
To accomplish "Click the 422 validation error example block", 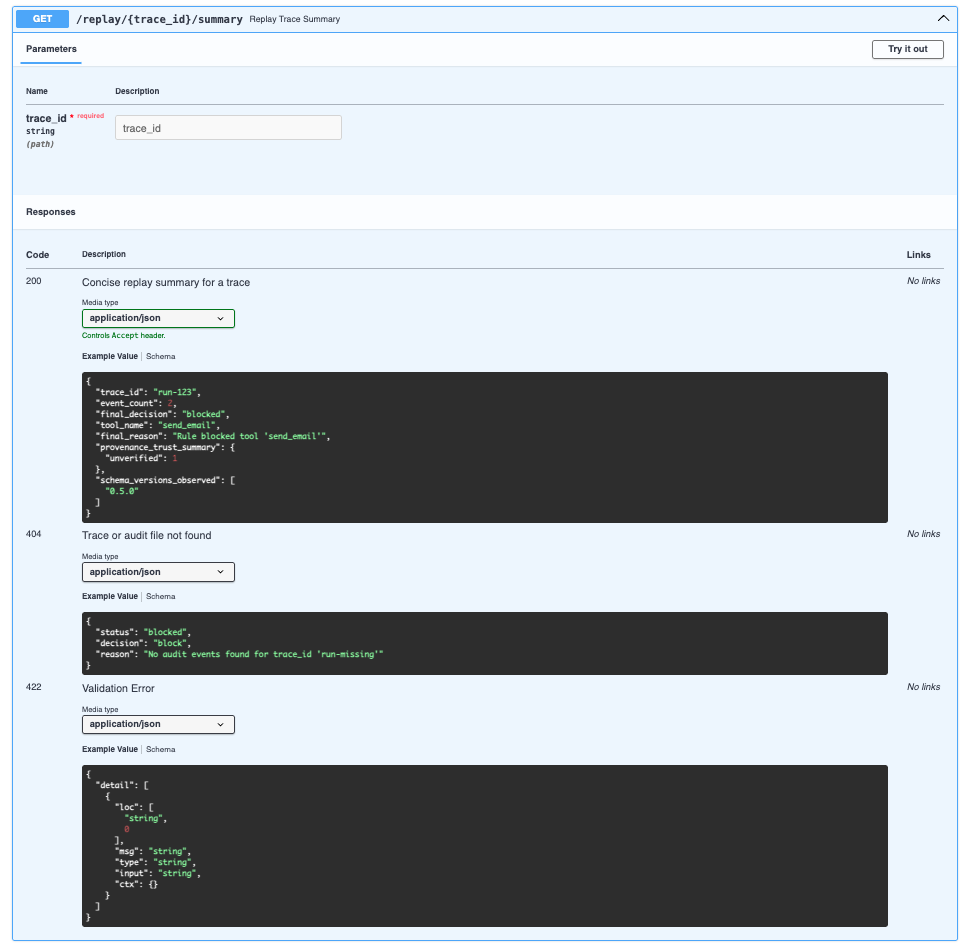I will 485,846.
